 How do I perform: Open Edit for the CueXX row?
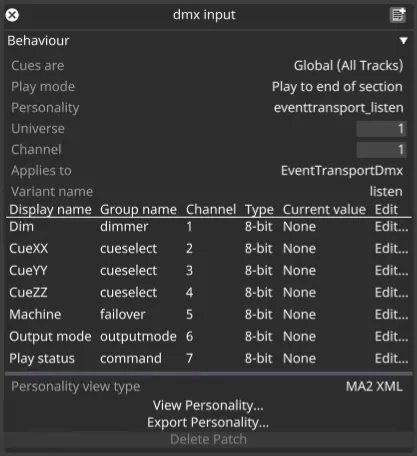(x=391, y=249)
